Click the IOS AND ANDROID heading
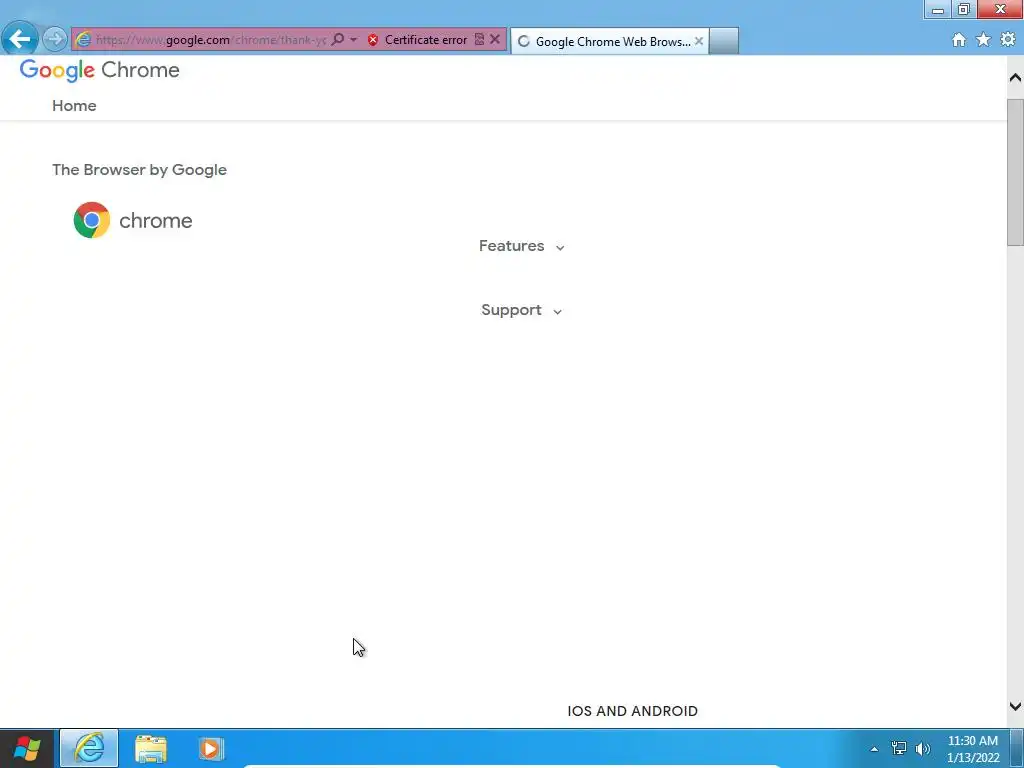The image size is (1024, 768). [x=632, y=711]
